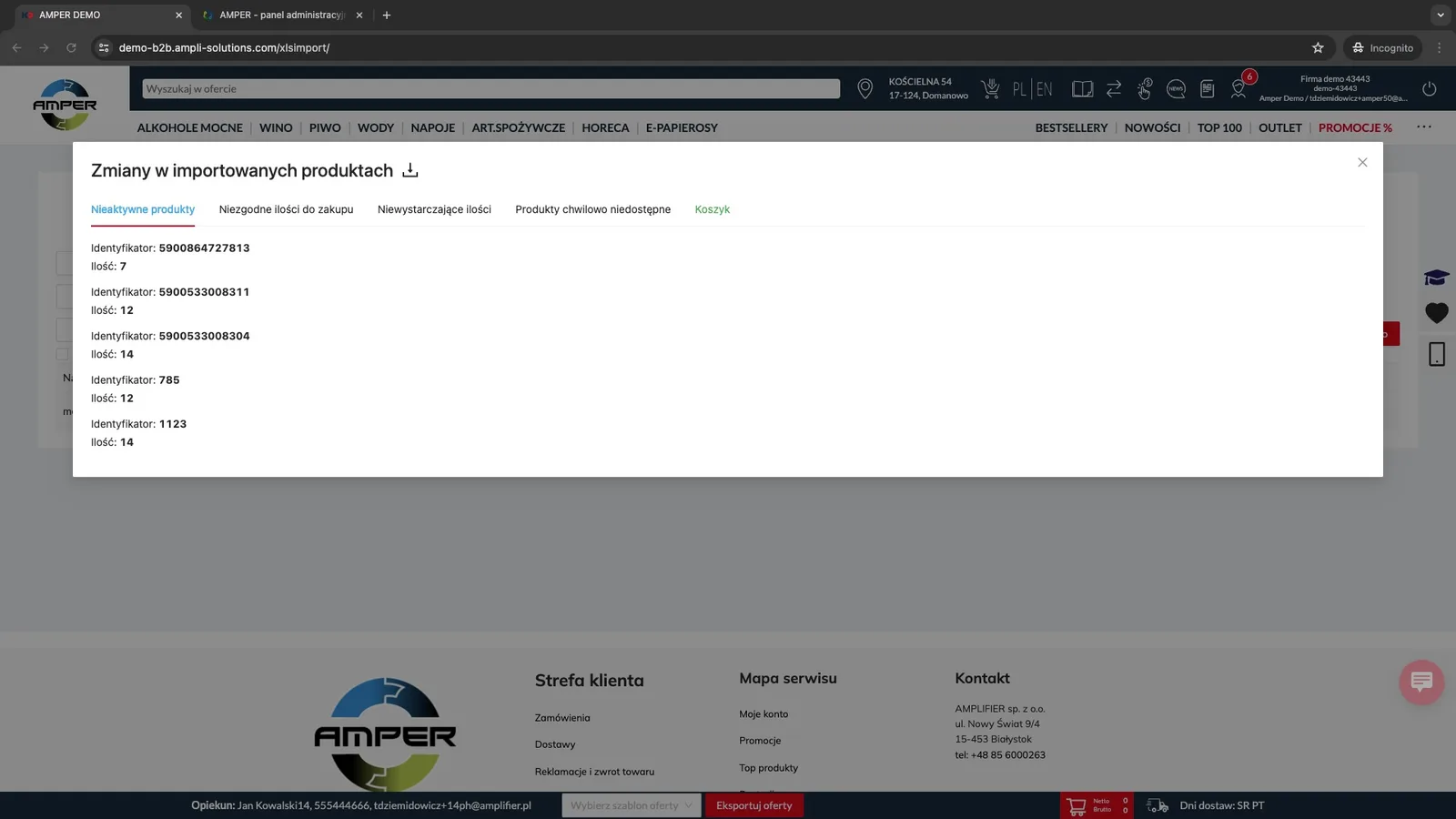
Task: Open ALKOHOLE MOCNE category
Action: (190, 127)
